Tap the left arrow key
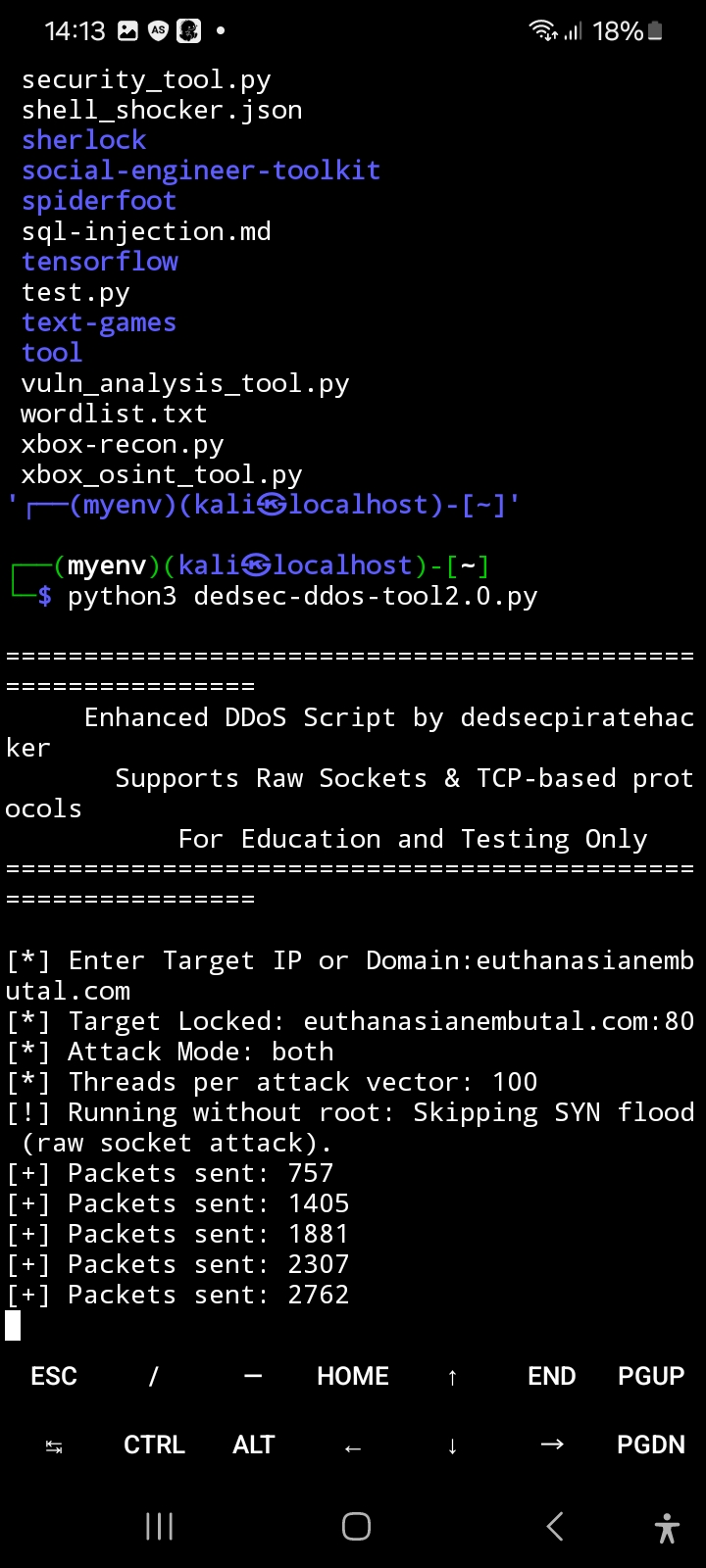 click(x=353, y=1446)
